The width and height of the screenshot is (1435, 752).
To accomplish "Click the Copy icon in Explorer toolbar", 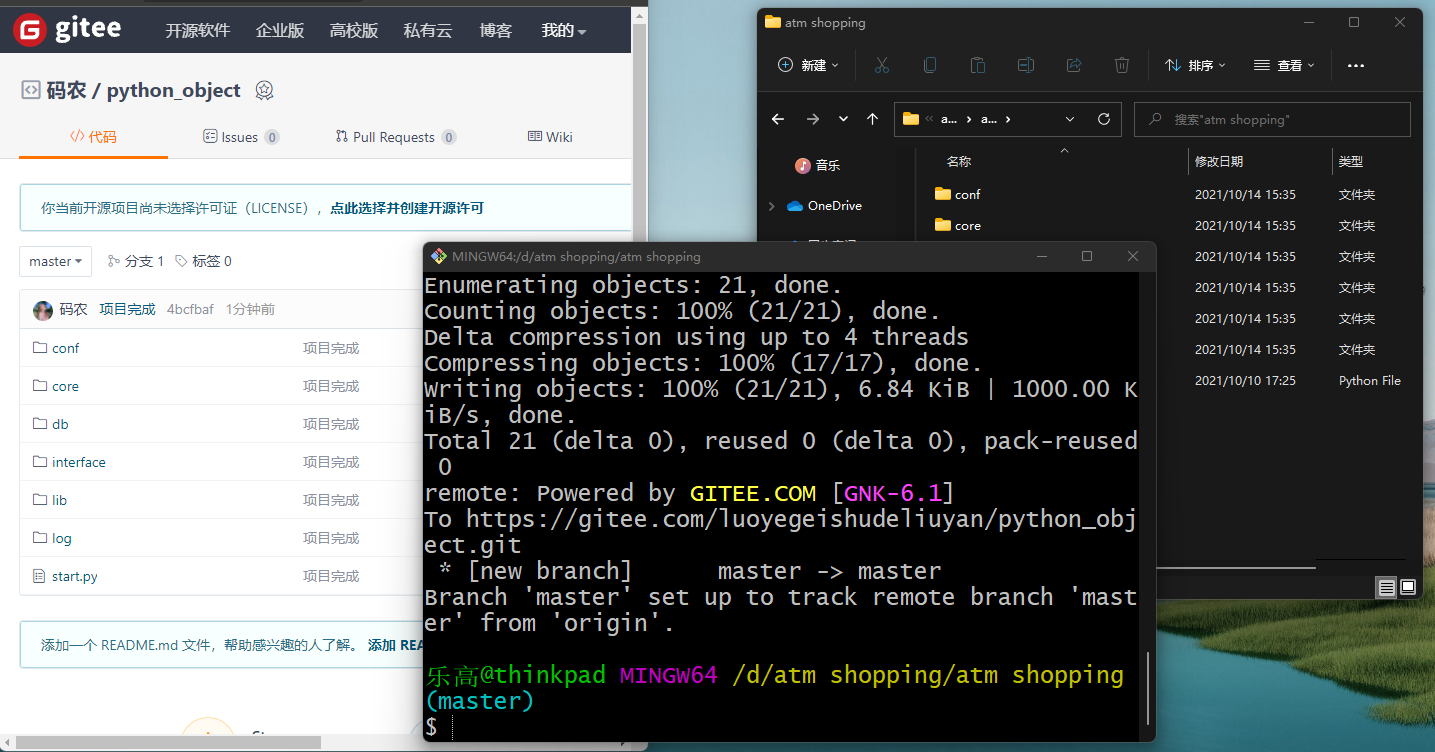I will click(929, 65).
